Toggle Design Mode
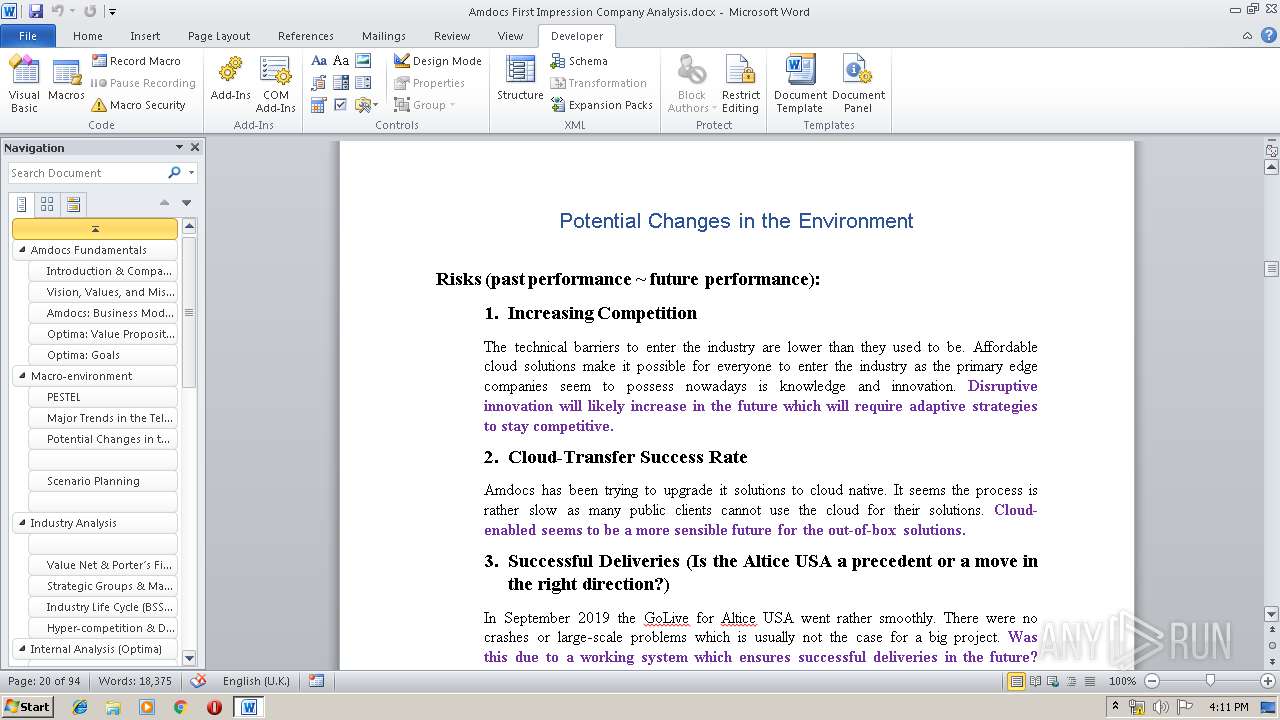The width and height of the screenshot is (1280, 720). (438, 61)
